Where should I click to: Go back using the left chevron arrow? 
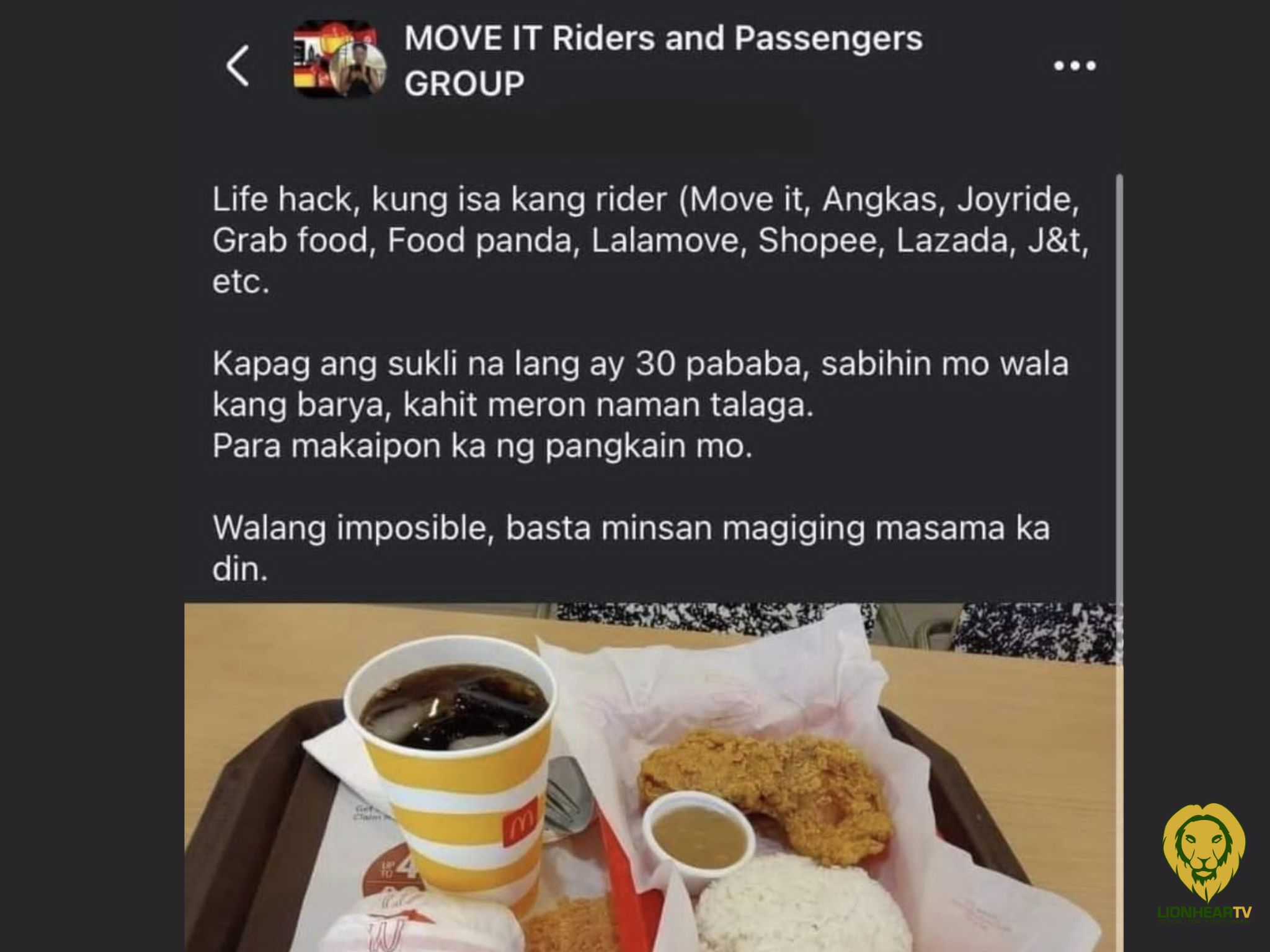[x=238, y=65]
